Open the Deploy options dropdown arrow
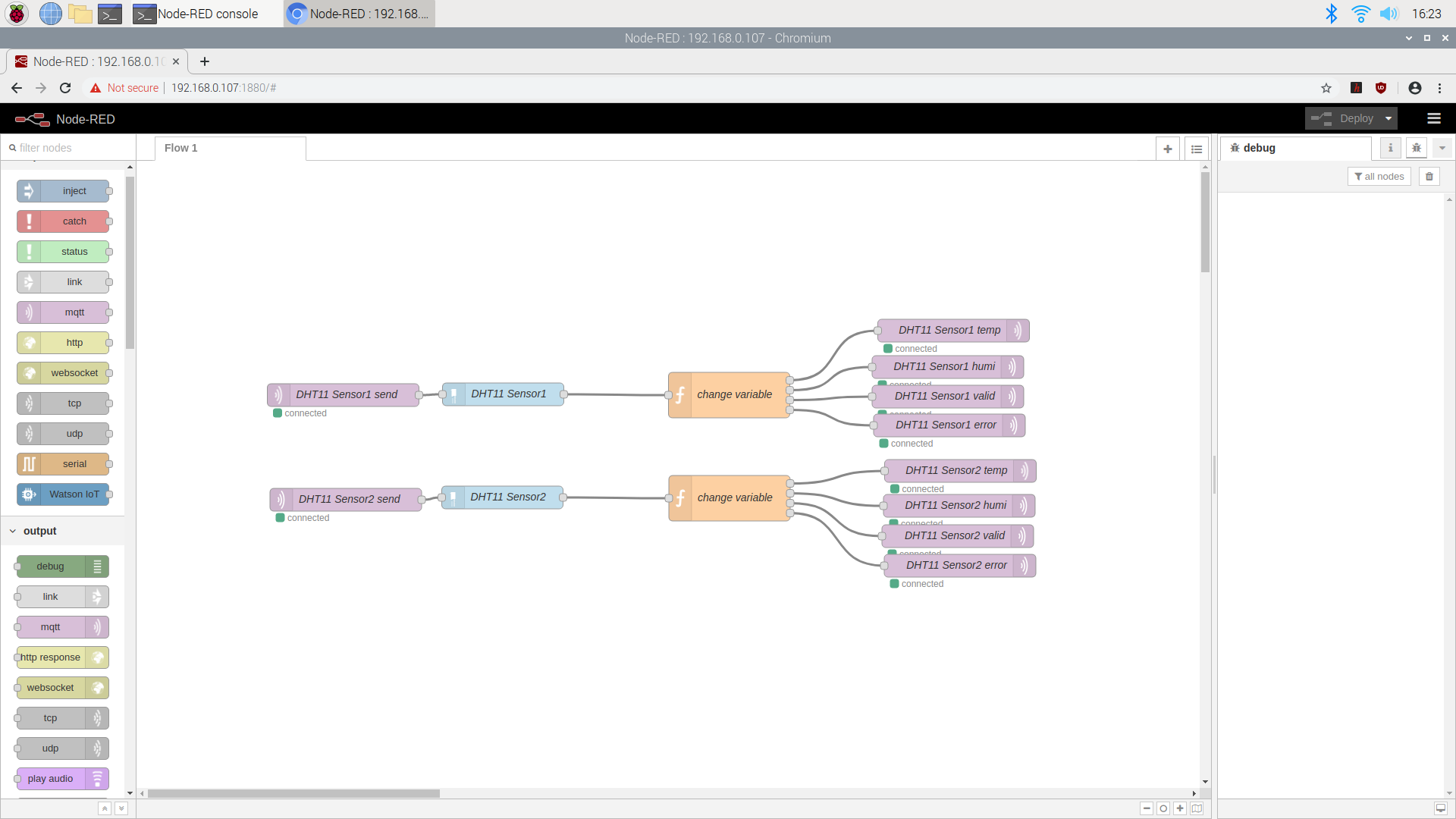The image size is (1456, 819). 1389,118
